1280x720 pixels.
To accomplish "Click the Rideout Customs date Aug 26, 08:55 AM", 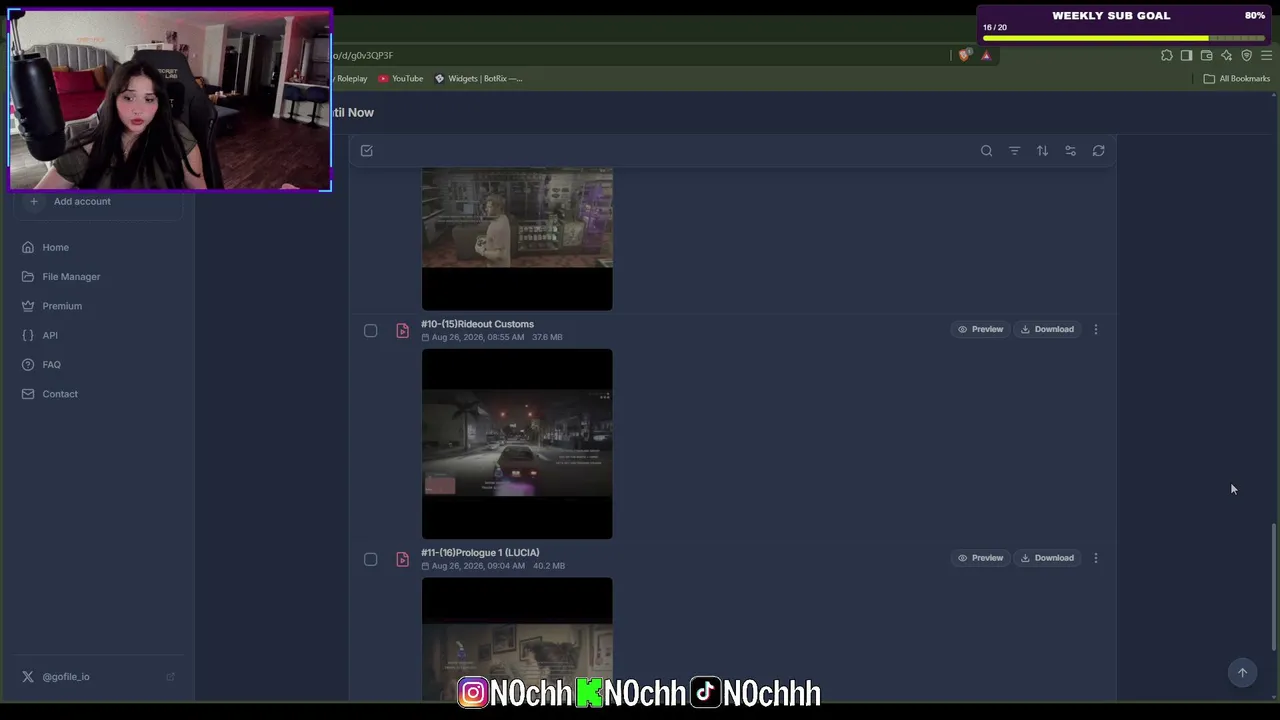I will point(477,338).
